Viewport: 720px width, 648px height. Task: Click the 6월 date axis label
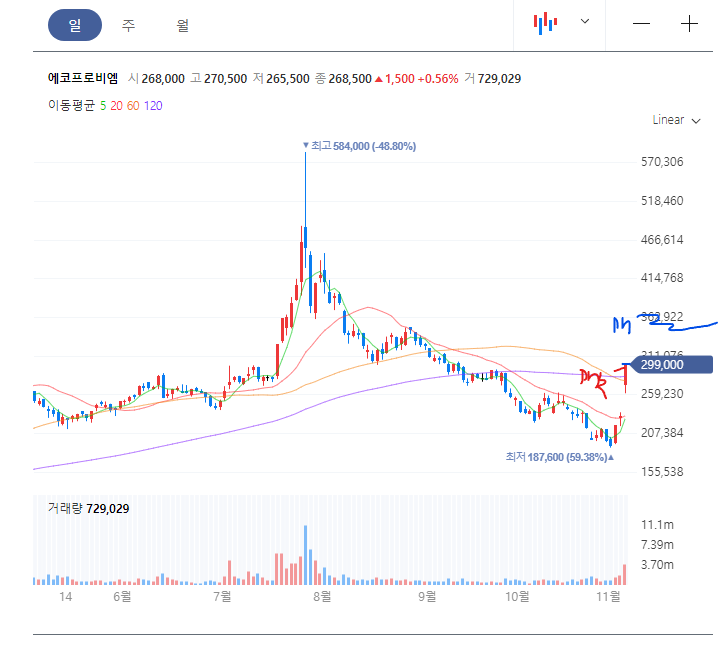point(122,597)
